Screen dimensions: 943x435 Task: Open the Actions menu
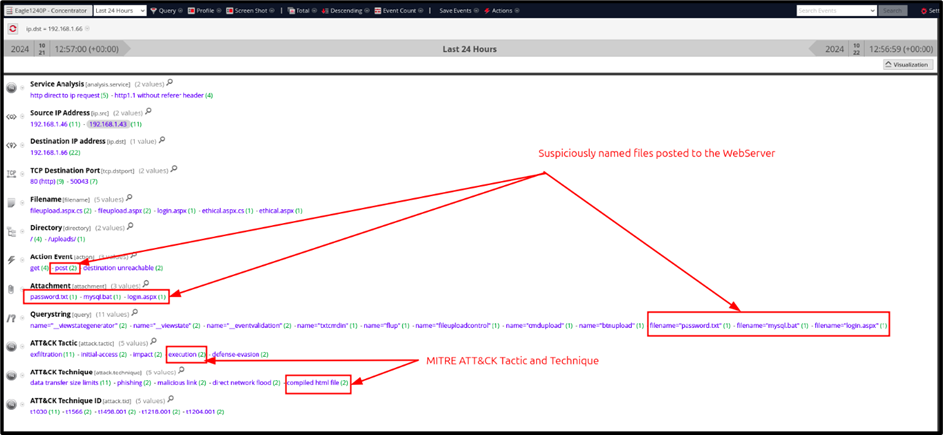(506, 11)
